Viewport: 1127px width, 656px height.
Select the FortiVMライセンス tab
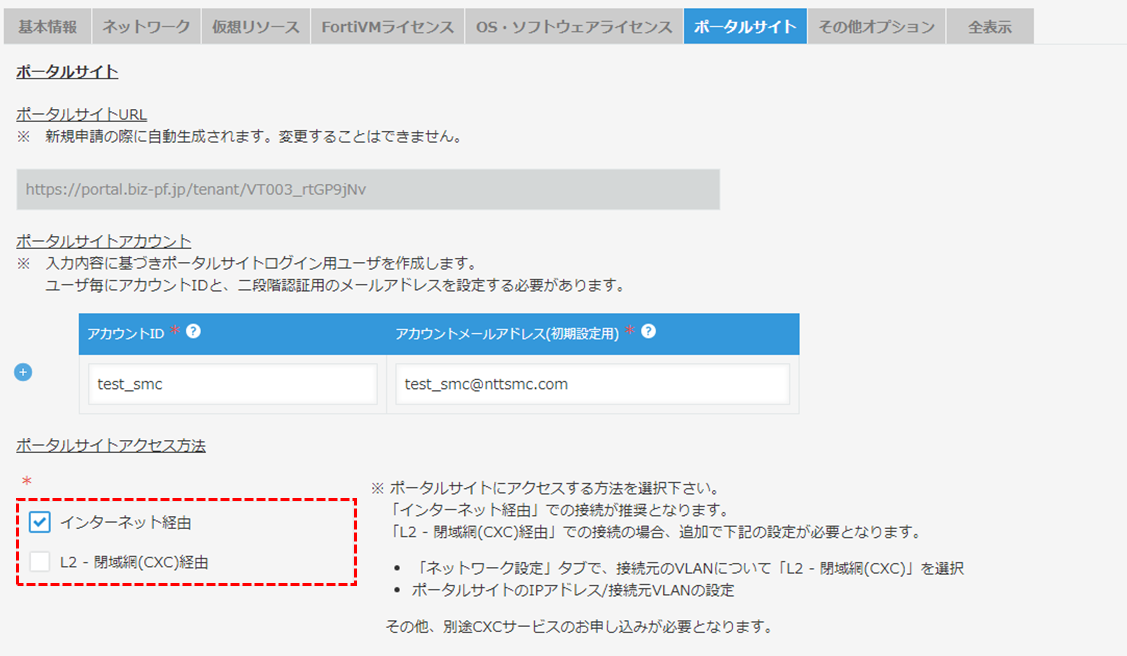pos(387,27)
